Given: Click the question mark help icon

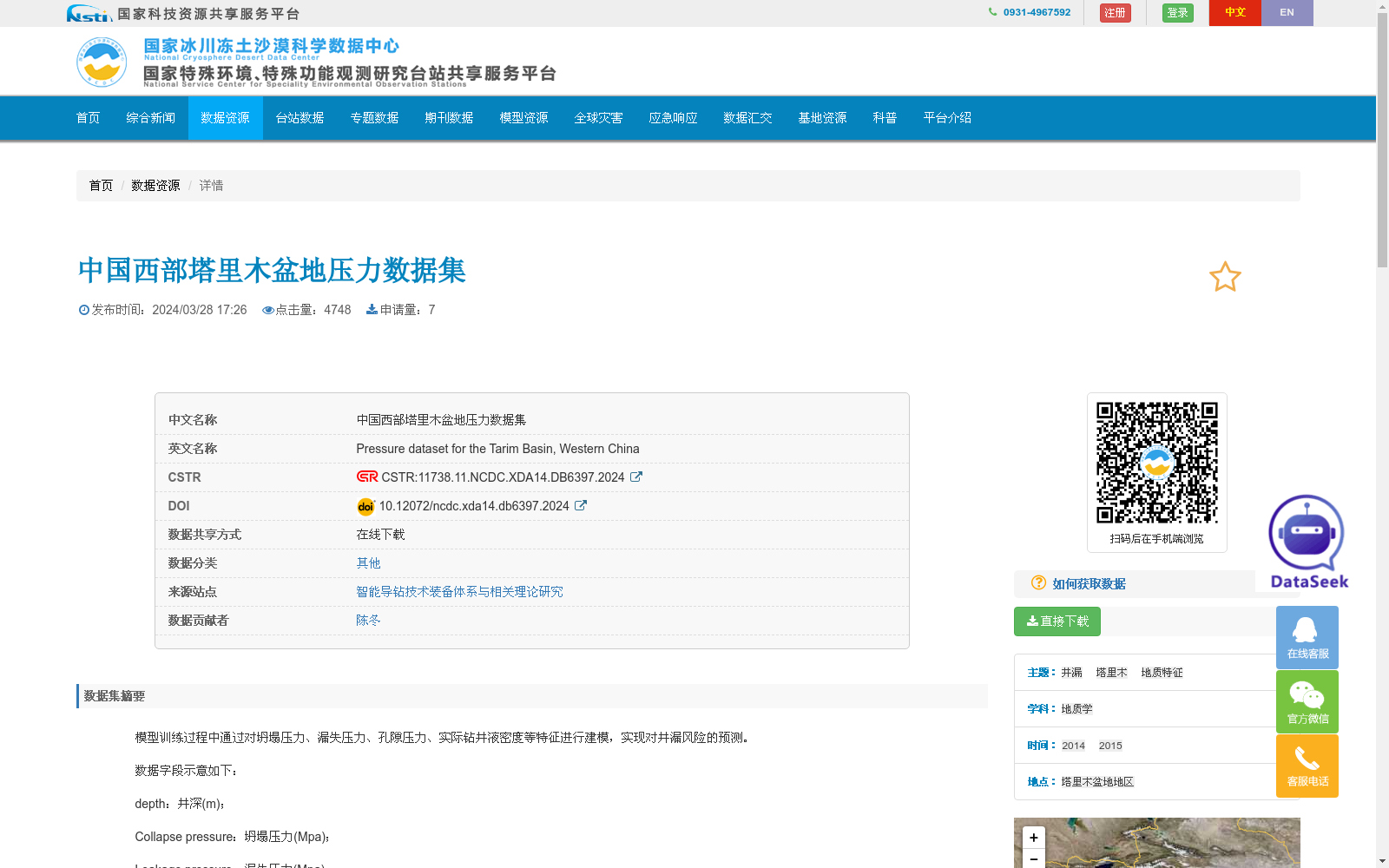Looking at the screenshot, I should tap(1038, 582).
